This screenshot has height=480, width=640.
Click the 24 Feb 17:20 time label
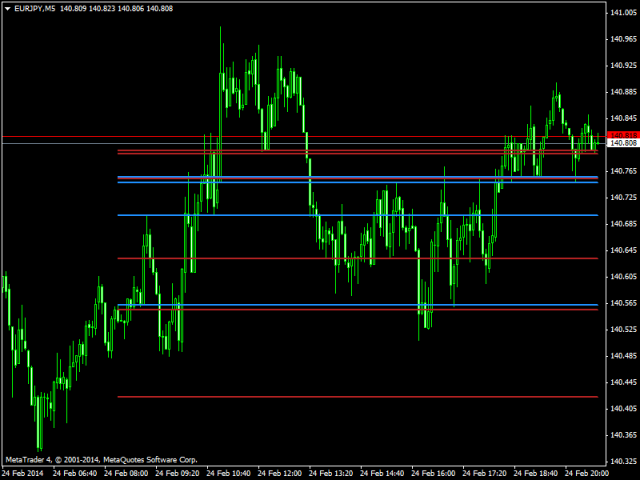pyautogui.click(x=484, y=473)
